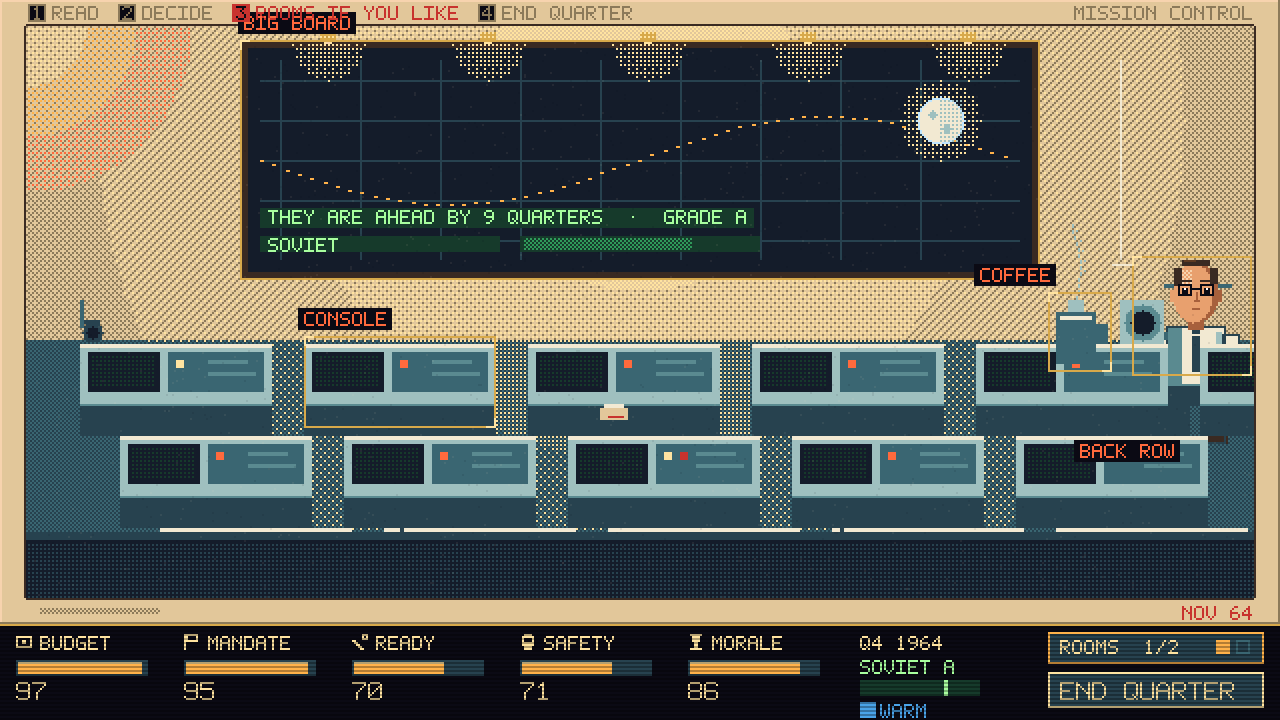The image size is (1280, 720).
Task: Click the "Q4 1964" quarter text
Action: click(x=900, y=643)
